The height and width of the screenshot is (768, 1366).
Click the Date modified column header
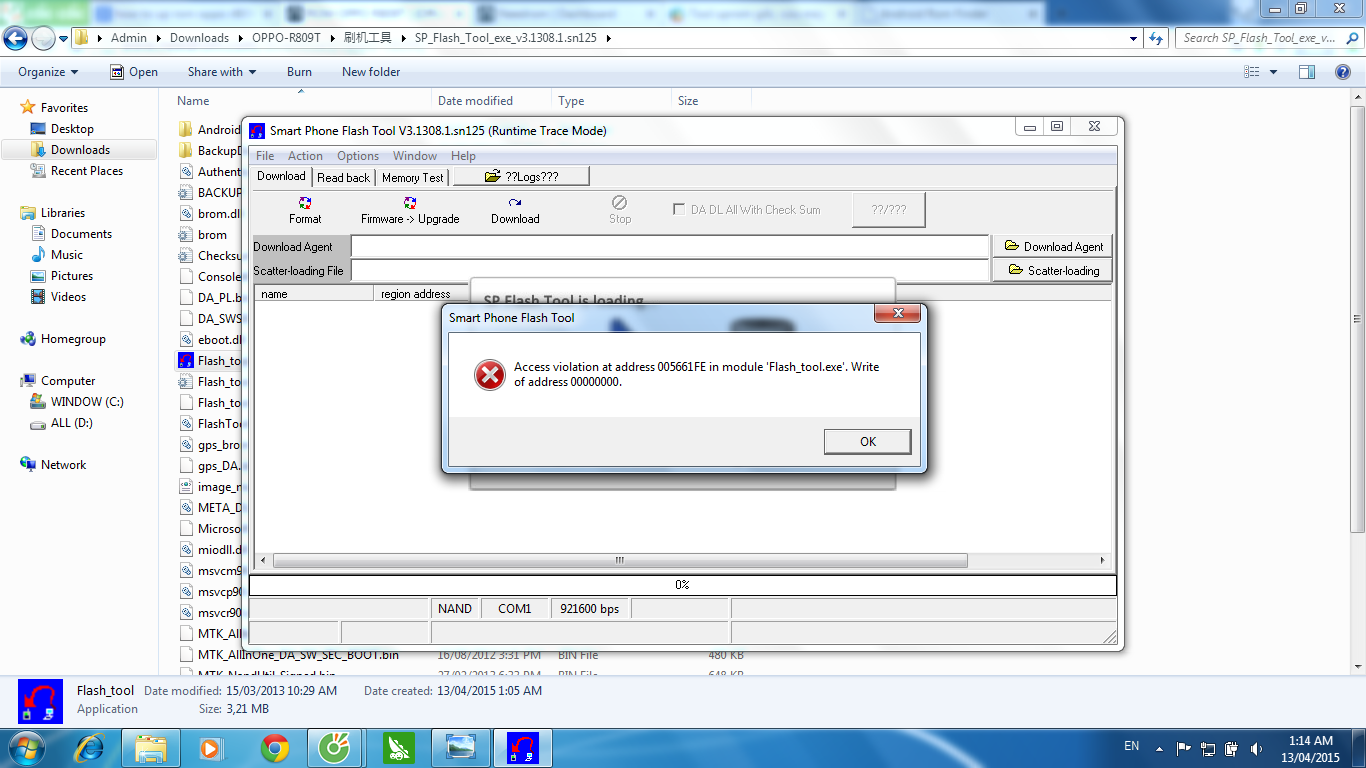tap(490, 101)
